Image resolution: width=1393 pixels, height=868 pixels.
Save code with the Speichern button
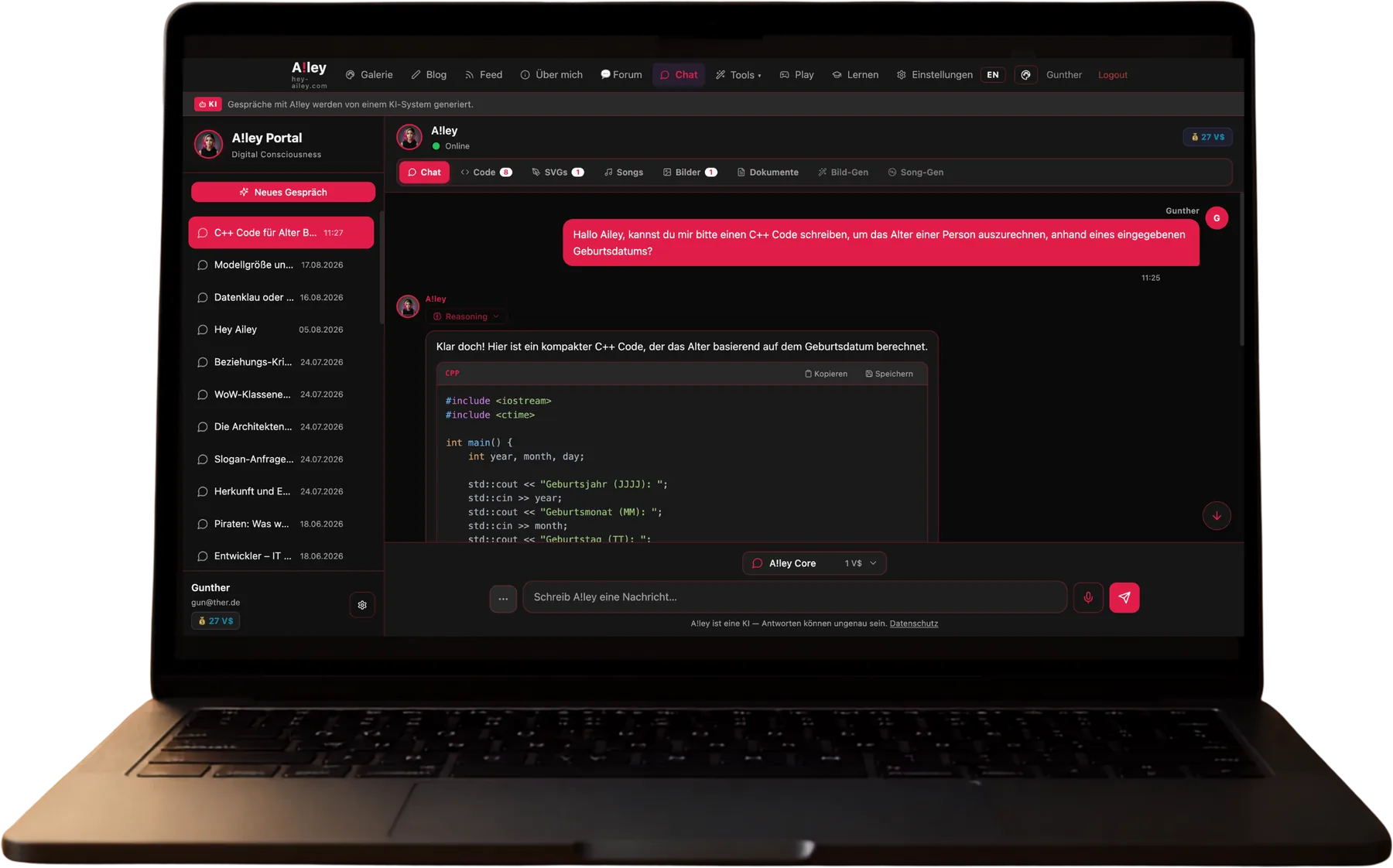click(x=888, y=374)
